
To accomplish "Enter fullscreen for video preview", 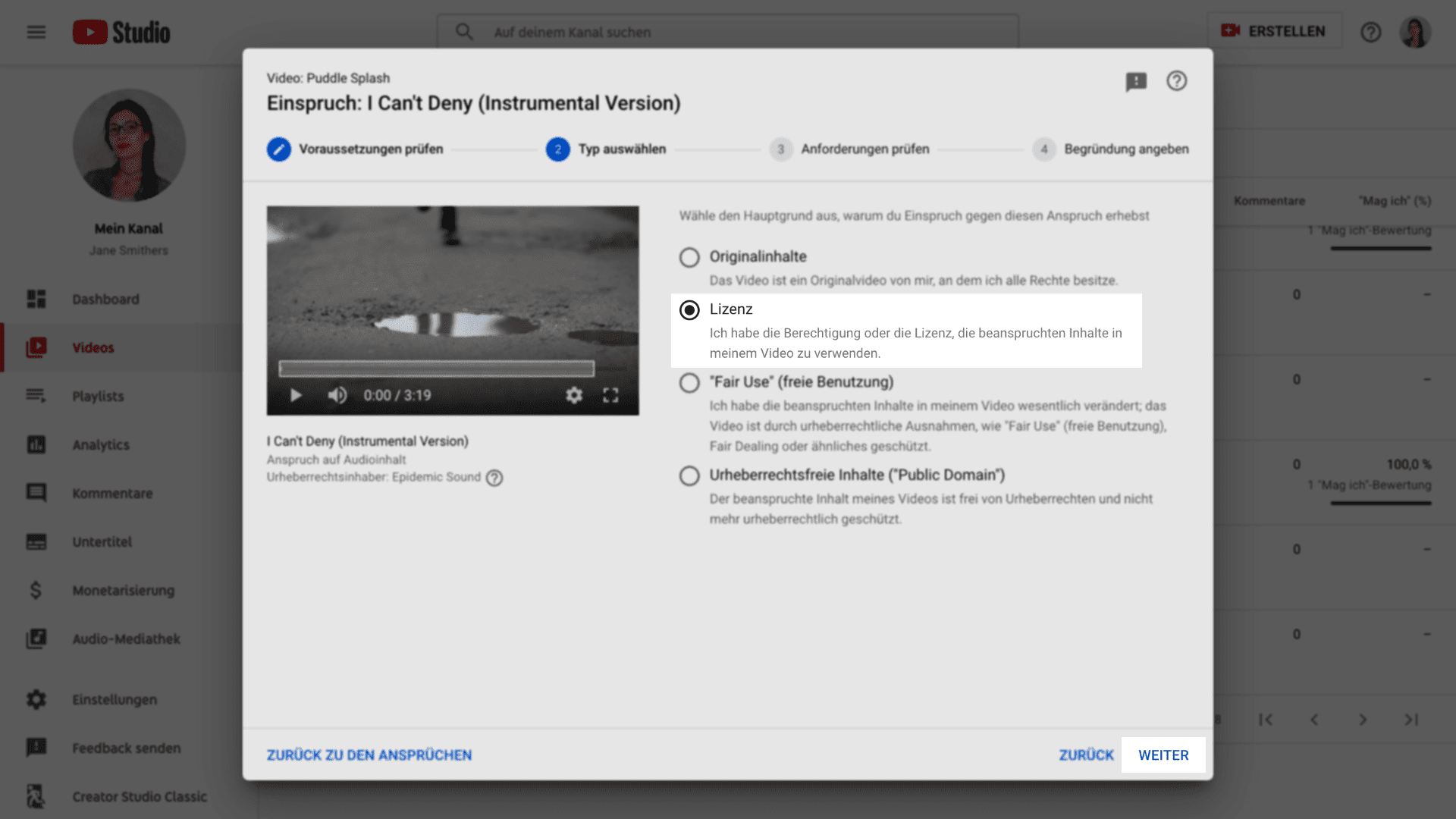I will click(x=610, y=395).
